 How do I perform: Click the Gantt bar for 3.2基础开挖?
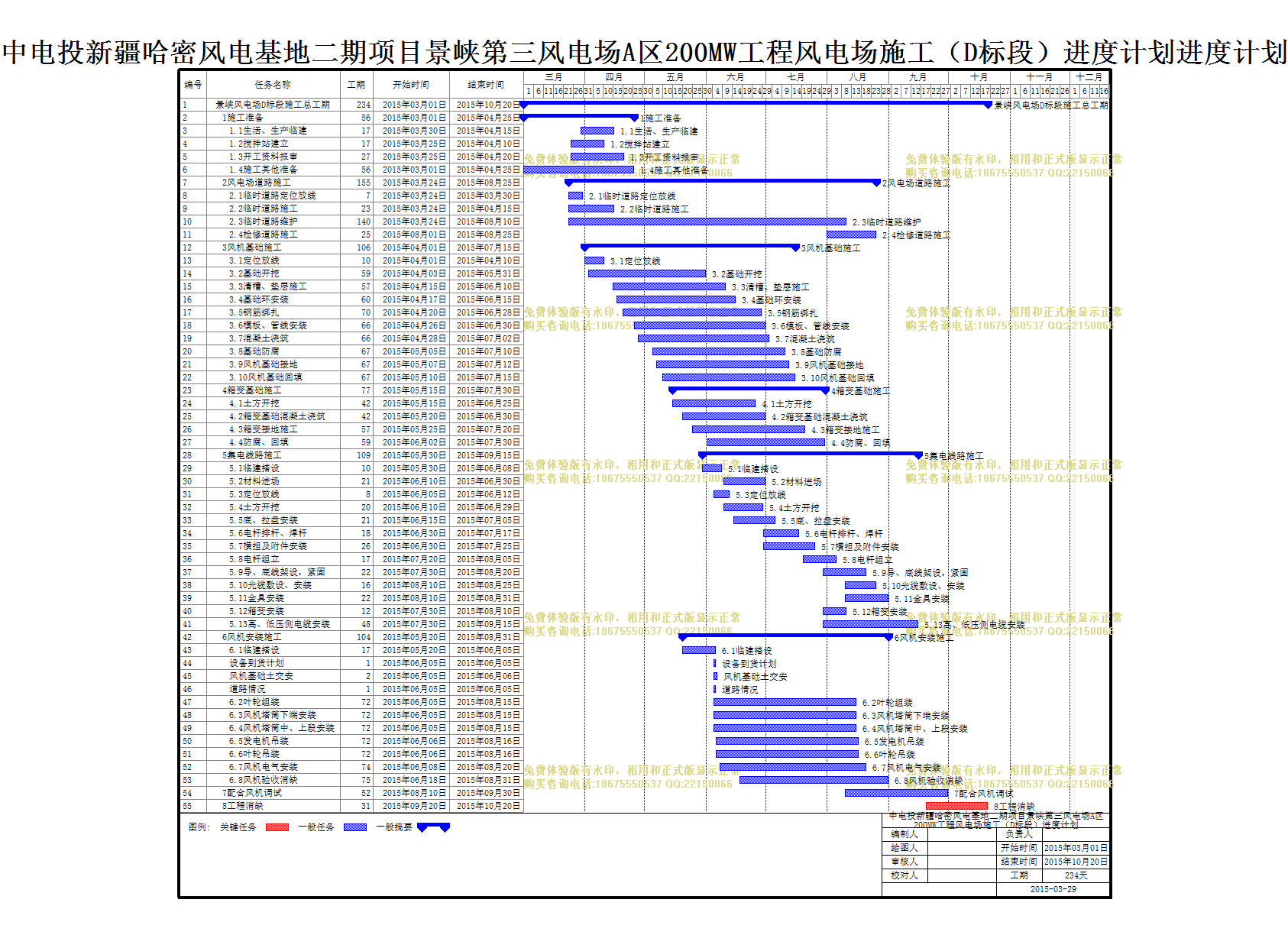pyautogui.click(x=647, y=273)
